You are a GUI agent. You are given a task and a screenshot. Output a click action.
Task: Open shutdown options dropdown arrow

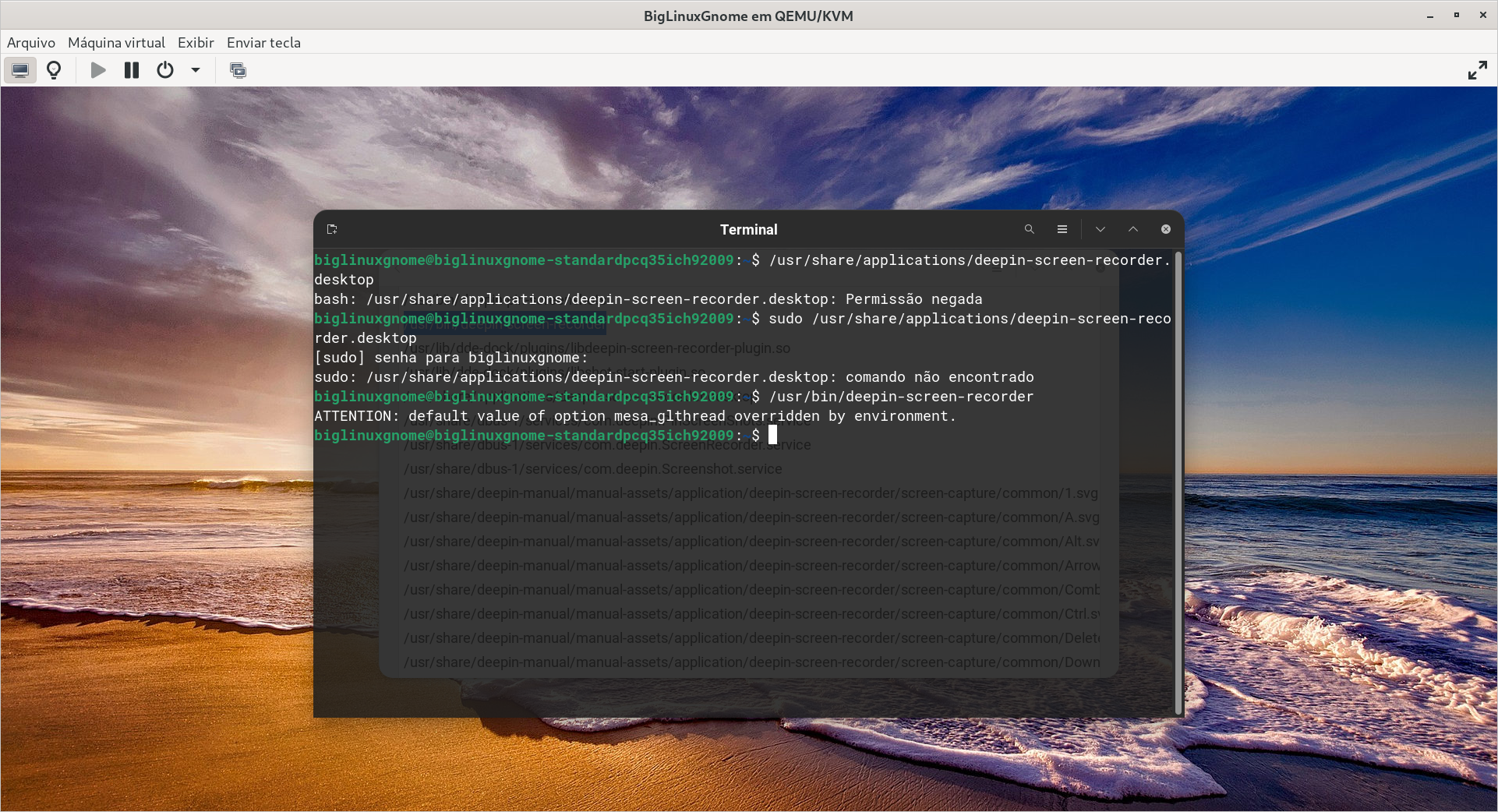pyautogui.click(x=196, y=70)
